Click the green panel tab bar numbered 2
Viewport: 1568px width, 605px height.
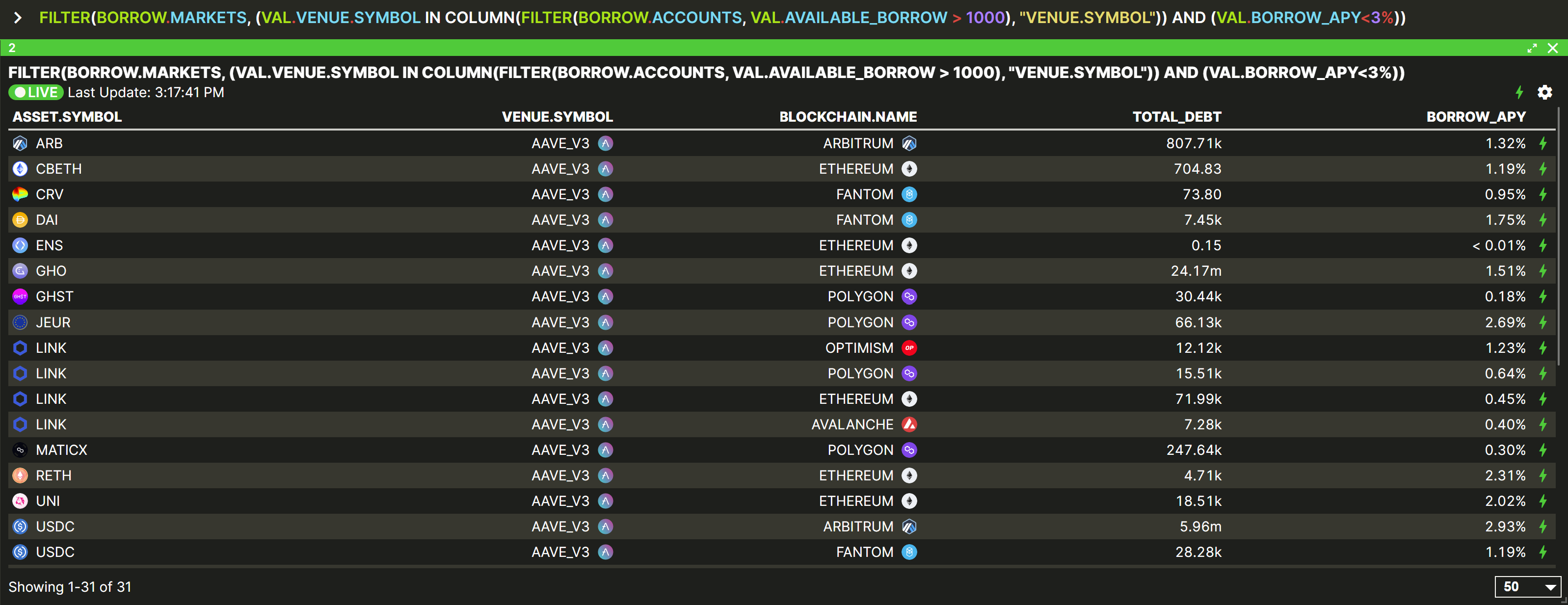click(x=730, y=48)
